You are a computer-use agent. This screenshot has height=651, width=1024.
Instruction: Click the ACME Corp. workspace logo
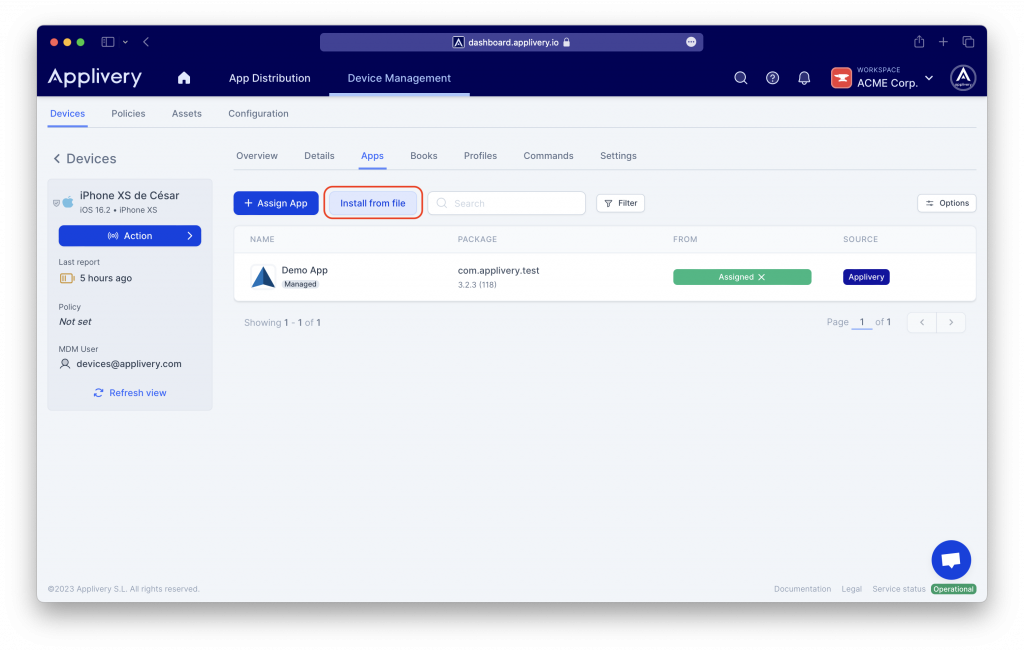pyautogui.click(x=841, y=78)
